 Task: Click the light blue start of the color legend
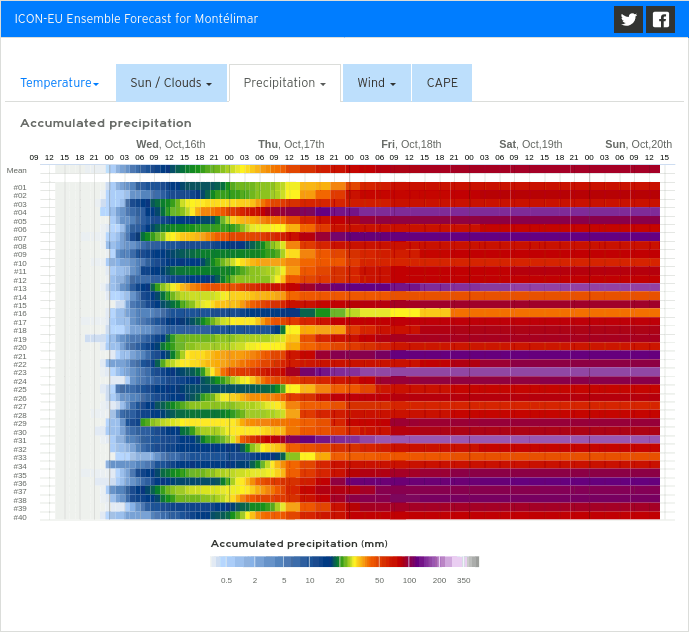click(216, 561)
